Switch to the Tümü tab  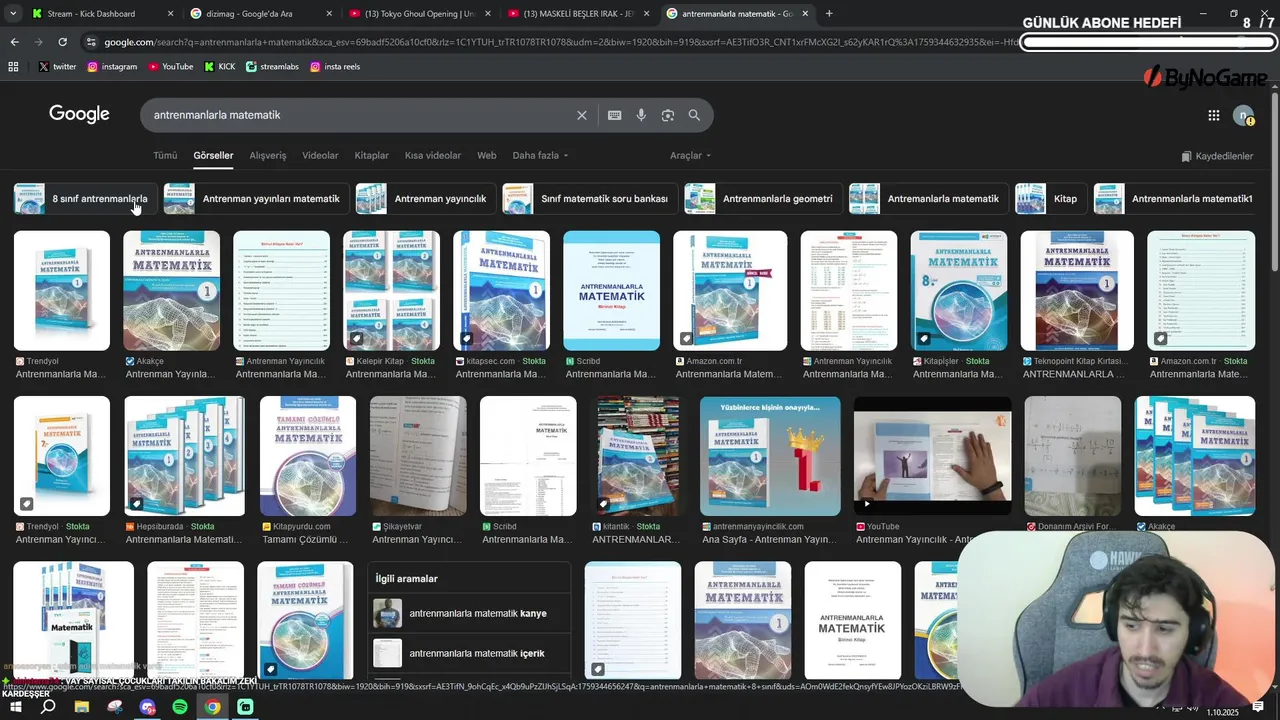click(165, 156)
